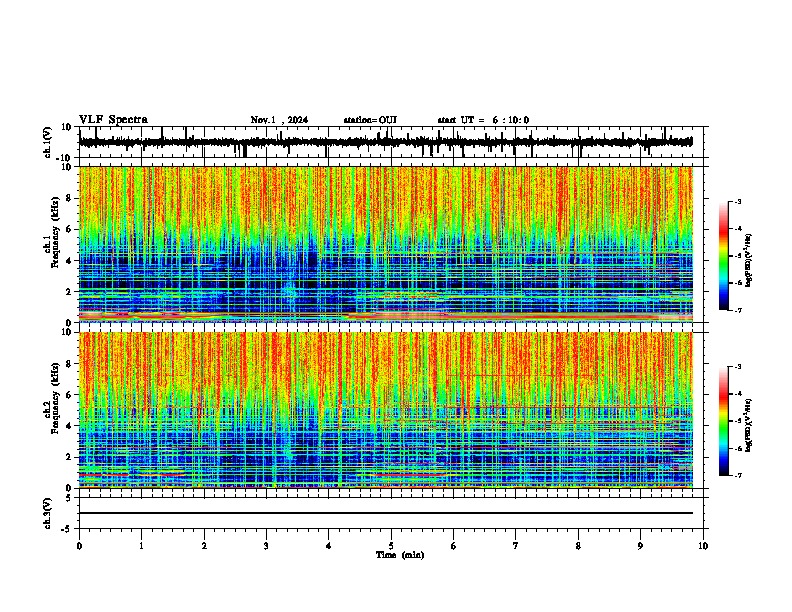Click time-axis tick label "9"

pos(640,546)
